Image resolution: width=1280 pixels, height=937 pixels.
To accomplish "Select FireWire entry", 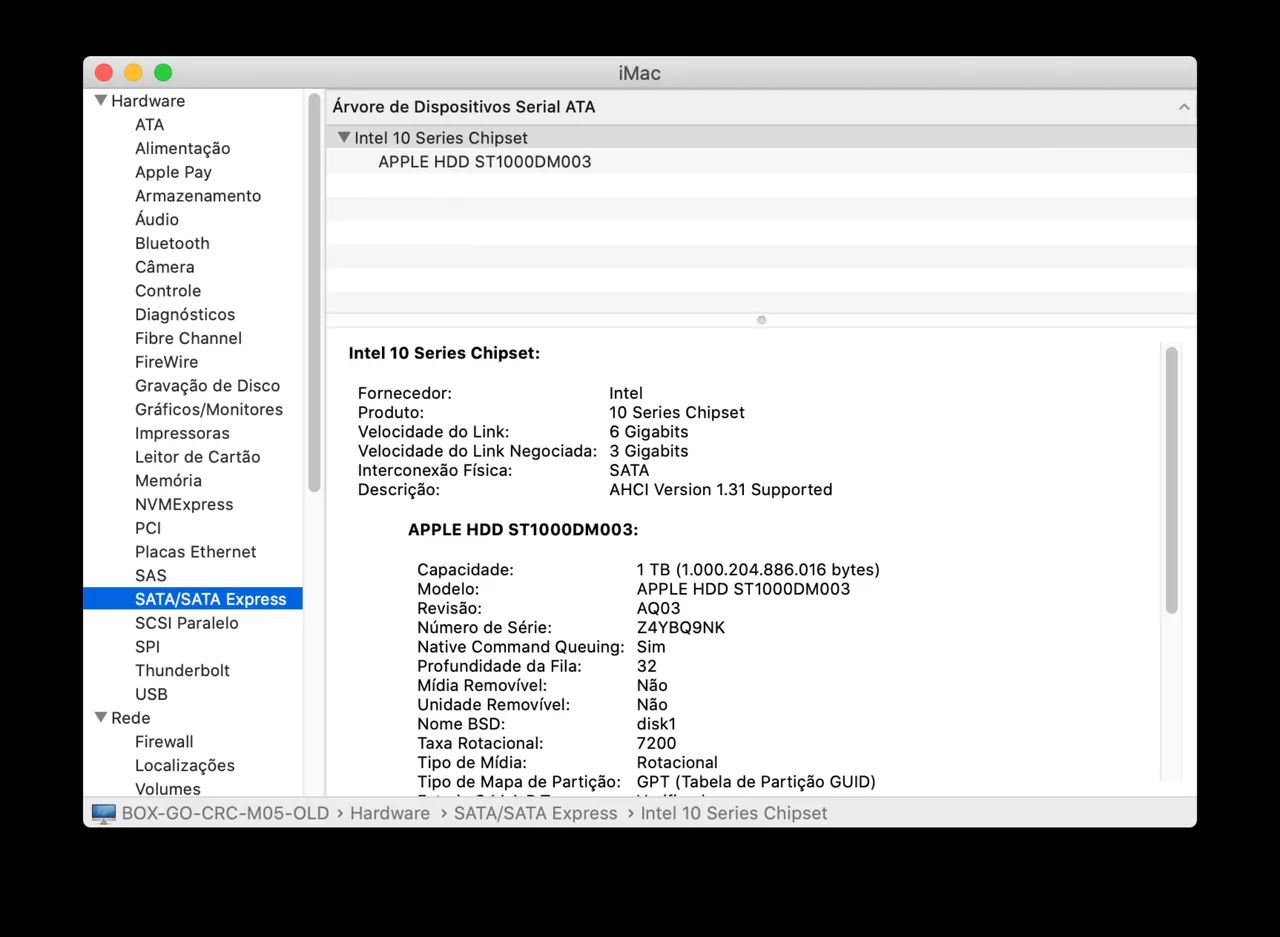I will pos(166,362).
